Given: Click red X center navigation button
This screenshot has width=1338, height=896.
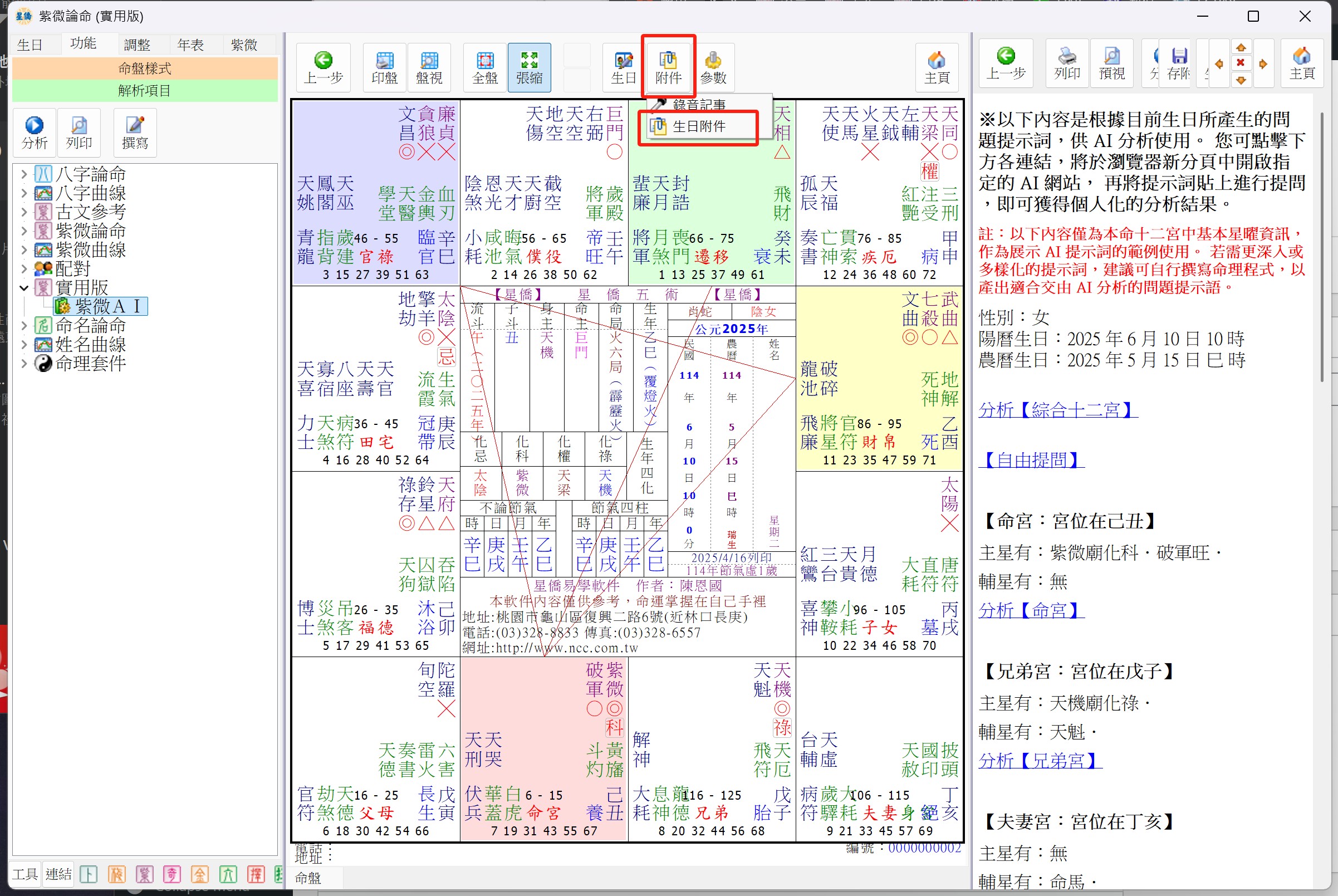Looking at the screenshot, I should (x=1241, y=63).
